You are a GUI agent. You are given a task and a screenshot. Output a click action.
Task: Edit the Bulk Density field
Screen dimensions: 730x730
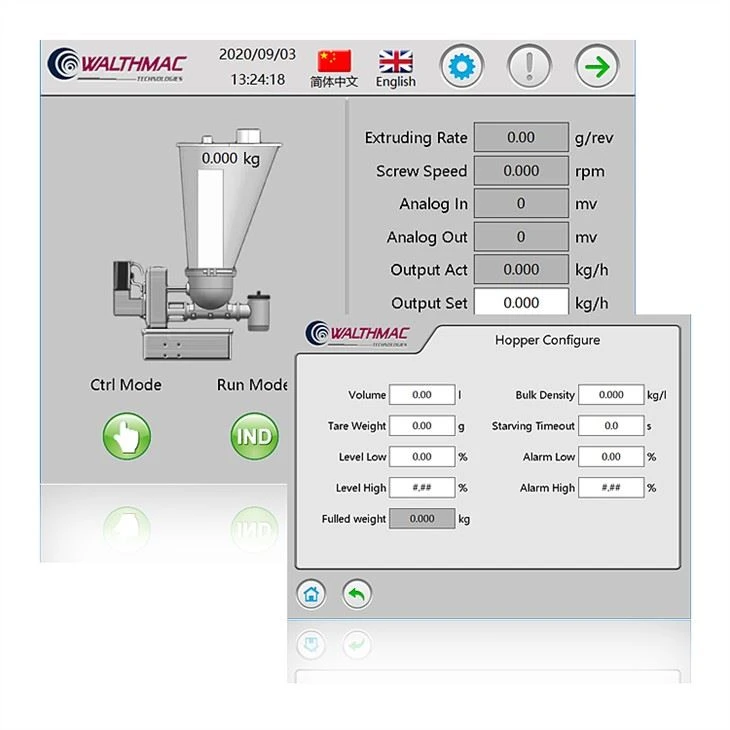(x=611, y=395)
